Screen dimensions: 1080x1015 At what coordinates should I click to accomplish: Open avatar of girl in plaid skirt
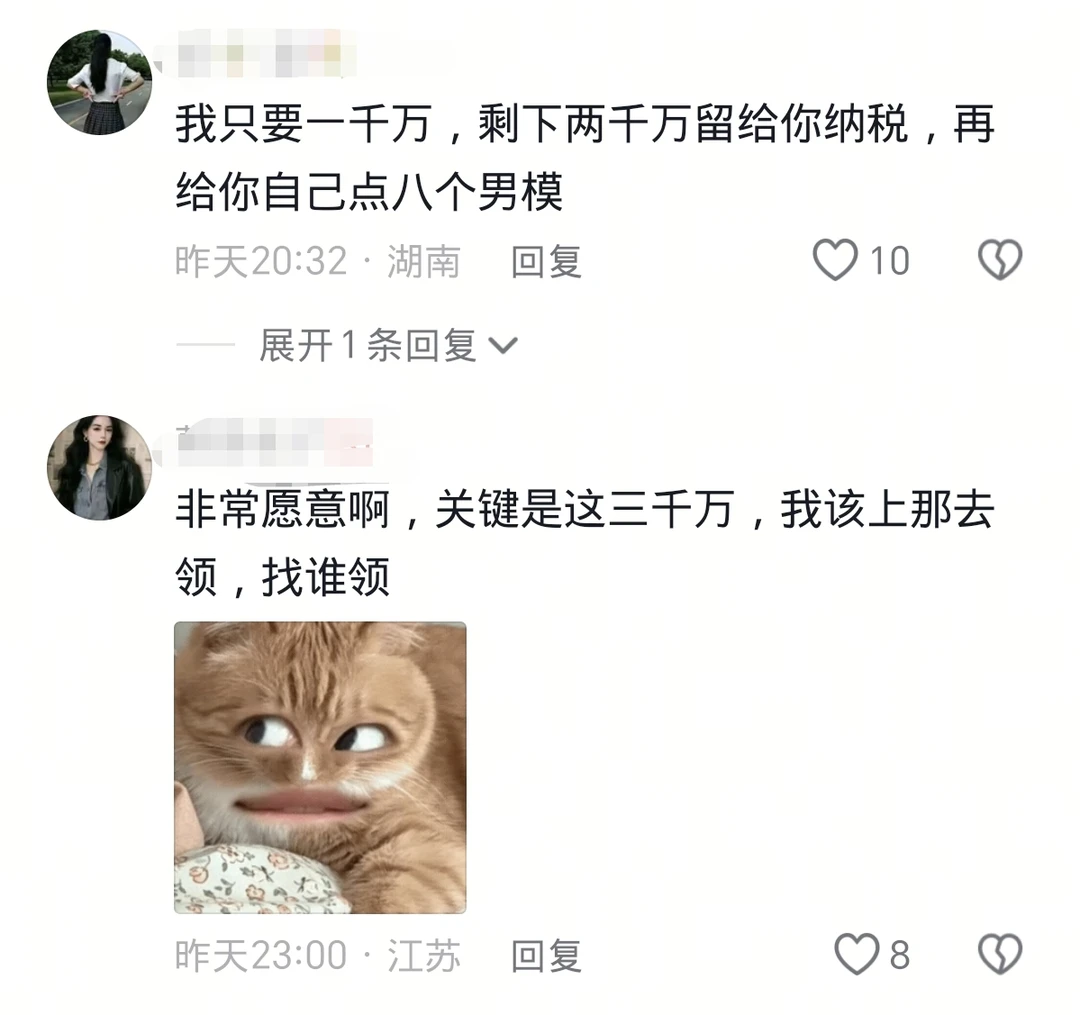coord(99,82)
